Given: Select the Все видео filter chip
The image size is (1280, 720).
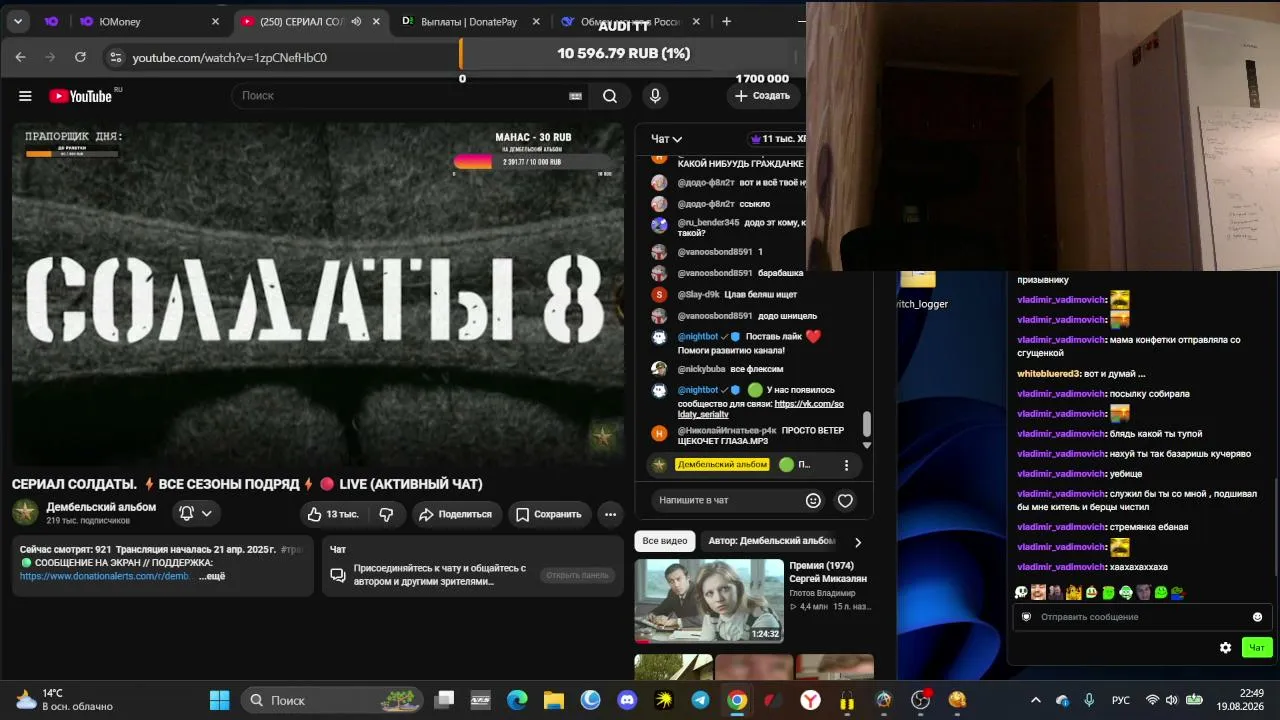Looking at the screenshot, I should (665, 541).
